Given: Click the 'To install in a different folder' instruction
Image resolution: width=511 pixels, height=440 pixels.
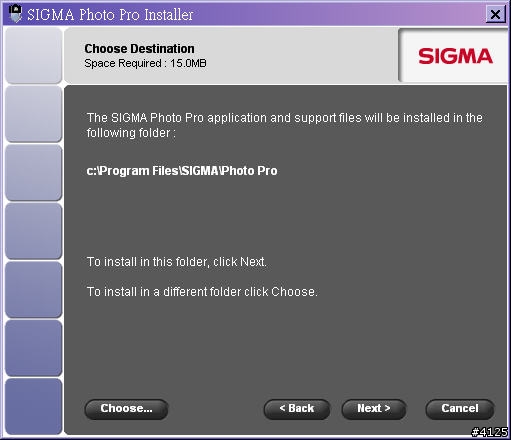Looking at the screenshot, I should (202, 292).
